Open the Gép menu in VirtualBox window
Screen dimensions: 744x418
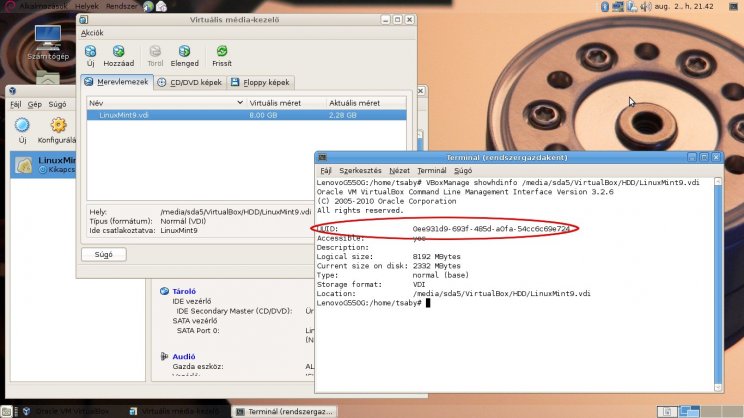click(x=35, y=104)
